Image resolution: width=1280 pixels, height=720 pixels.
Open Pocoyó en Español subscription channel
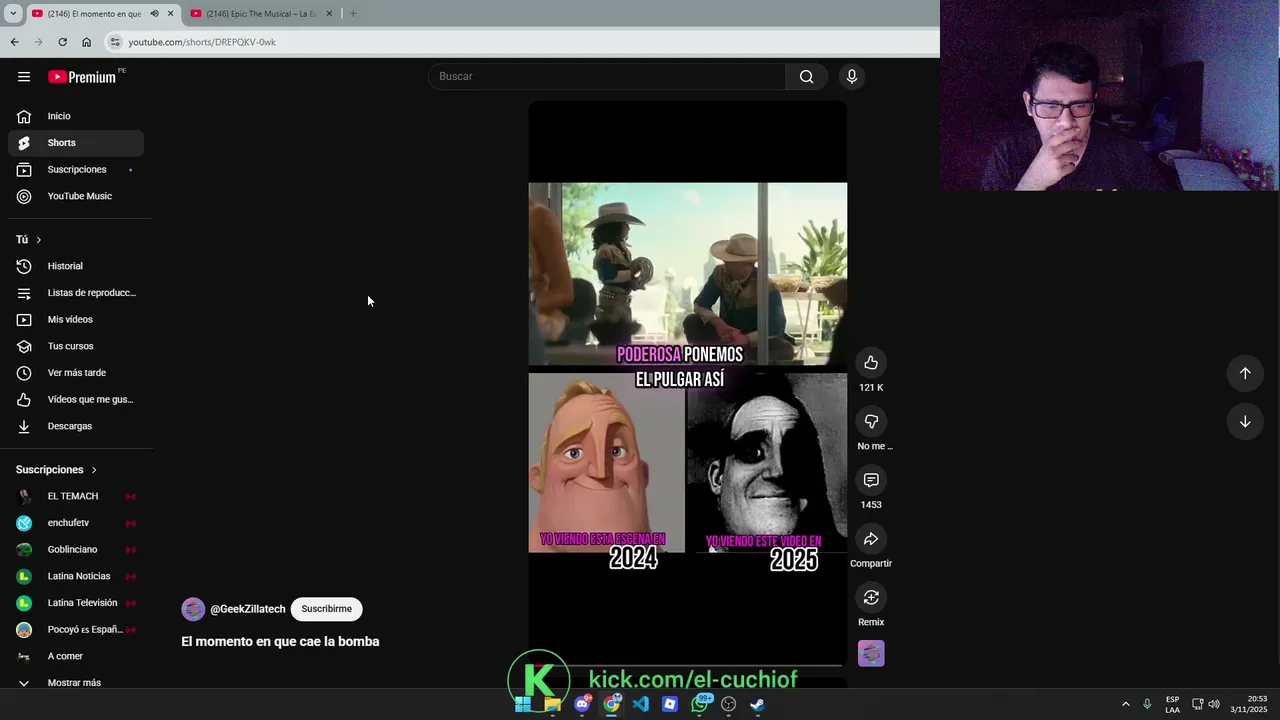tap(76, 630)
